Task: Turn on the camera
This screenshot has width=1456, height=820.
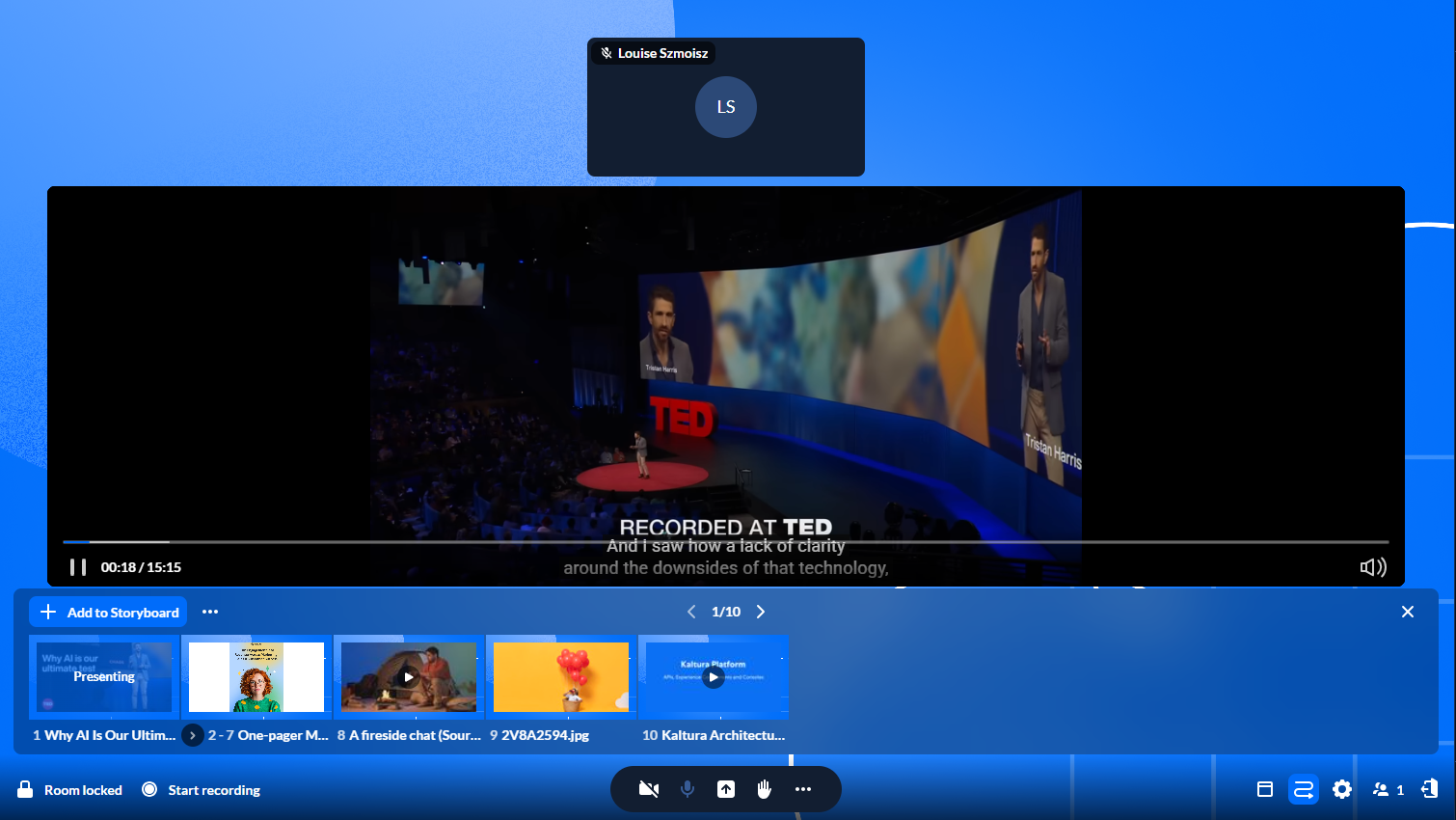Action: tap(649, 789)
